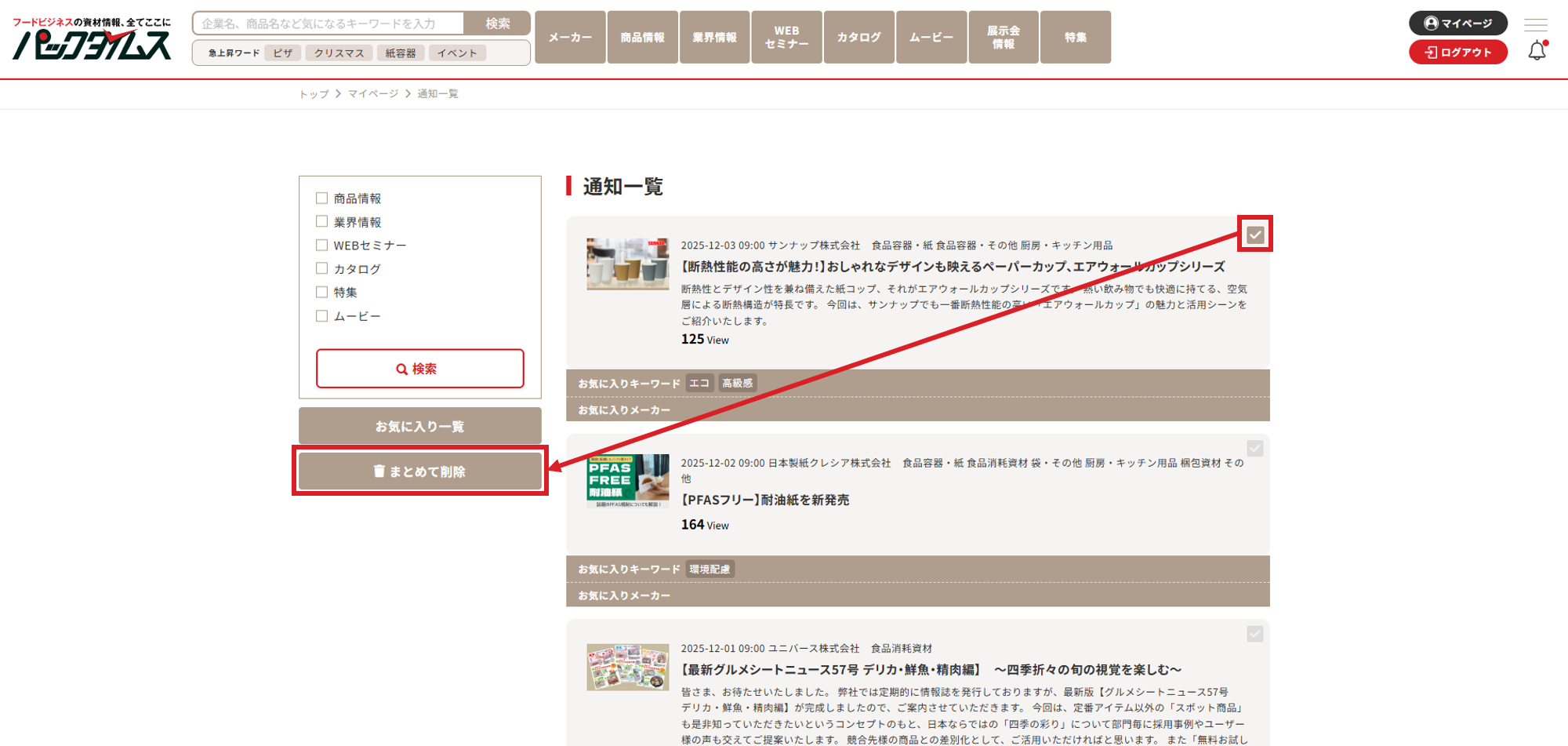
Task: Toggle selection checkmark on PFAS notification
Action: [1255, 449]
